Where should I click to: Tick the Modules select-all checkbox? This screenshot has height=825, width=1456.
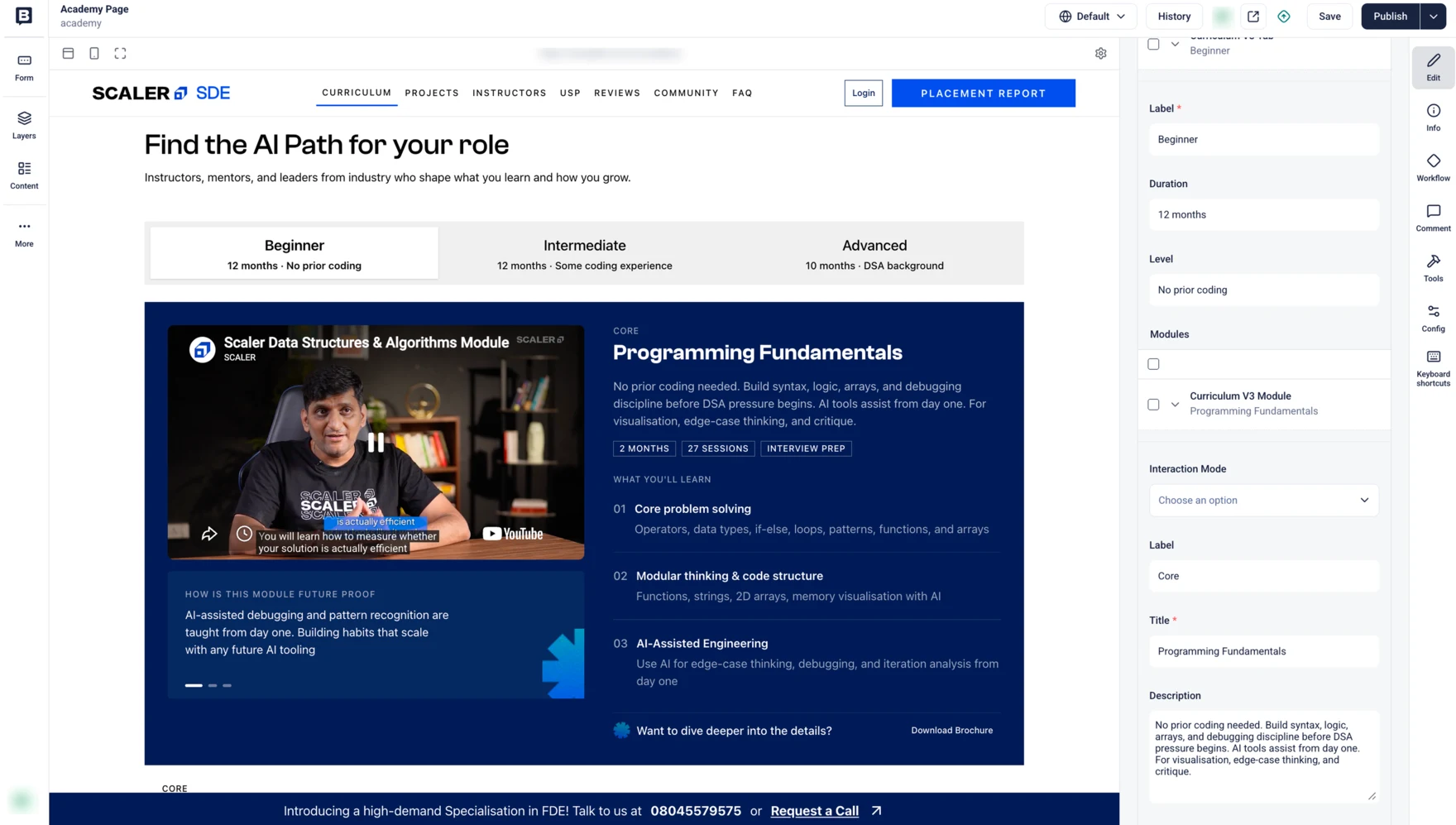tap(1153, 364)
